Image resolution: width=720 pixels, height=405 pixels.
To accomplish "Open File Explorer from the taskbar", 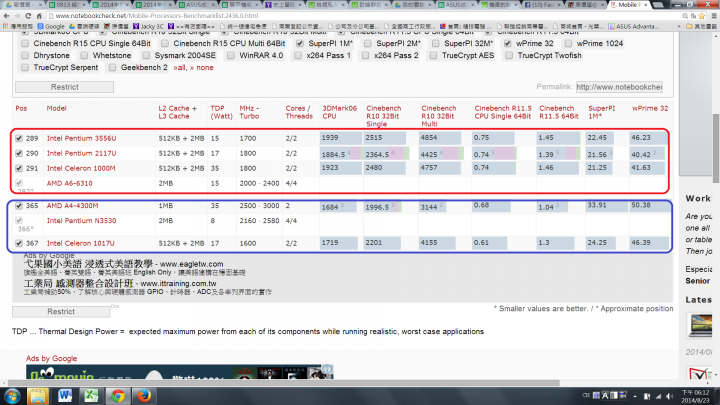I will pos(38,396).
